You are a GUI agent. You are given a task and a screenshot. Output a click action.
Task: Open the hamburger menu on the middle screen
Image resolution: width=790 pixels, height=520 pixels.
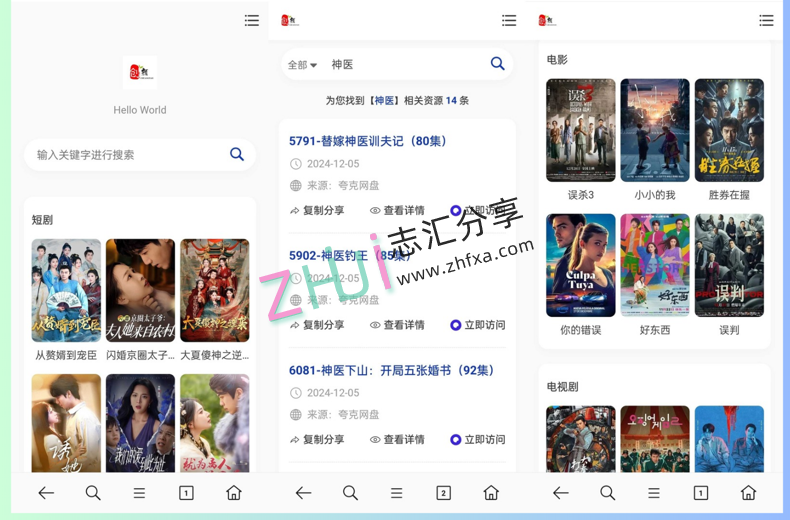click(509, 20)
